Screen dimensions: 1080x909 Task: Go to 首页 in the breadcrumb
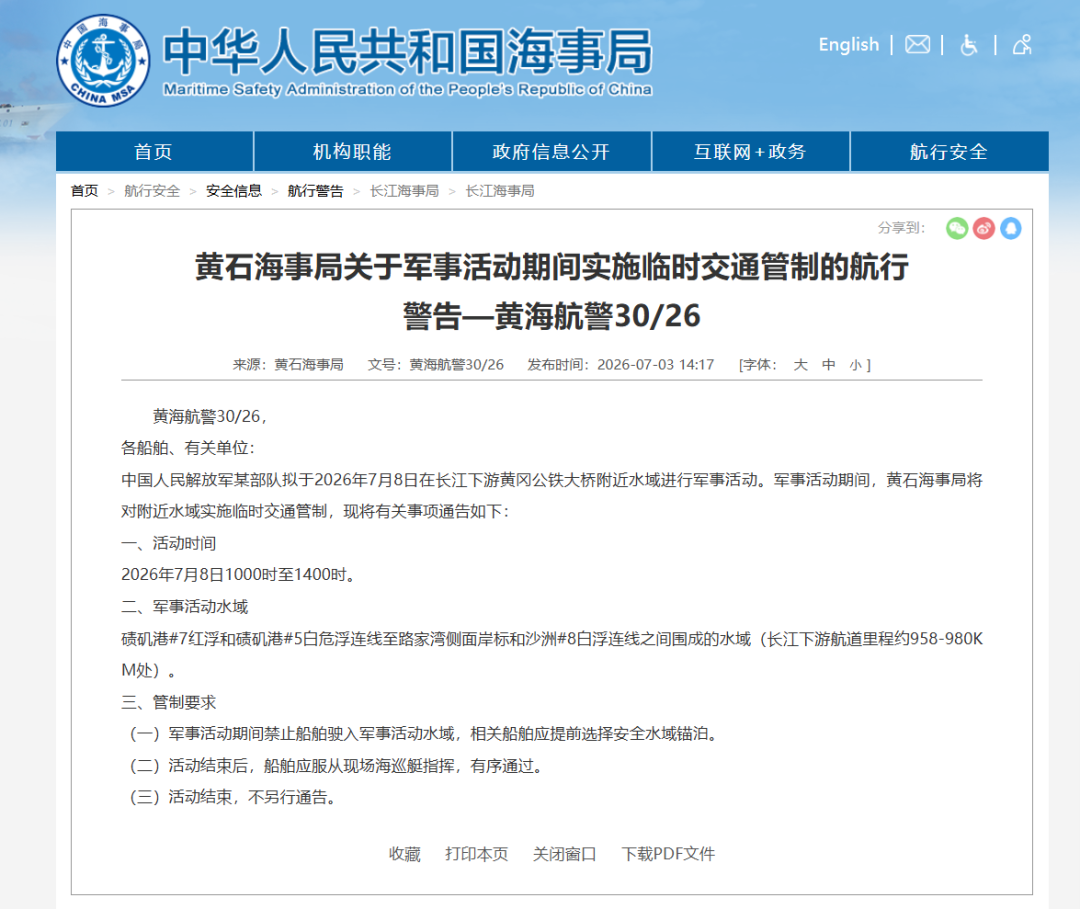click(85, 191)
